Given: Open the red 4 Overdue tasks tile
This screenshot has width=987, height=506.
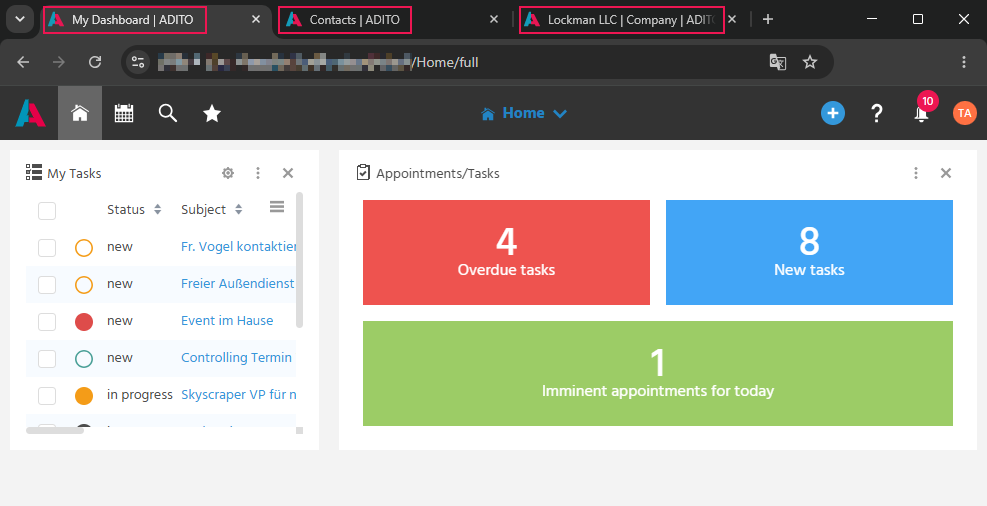Looking at the screenshot, I should tap(506, 252).
